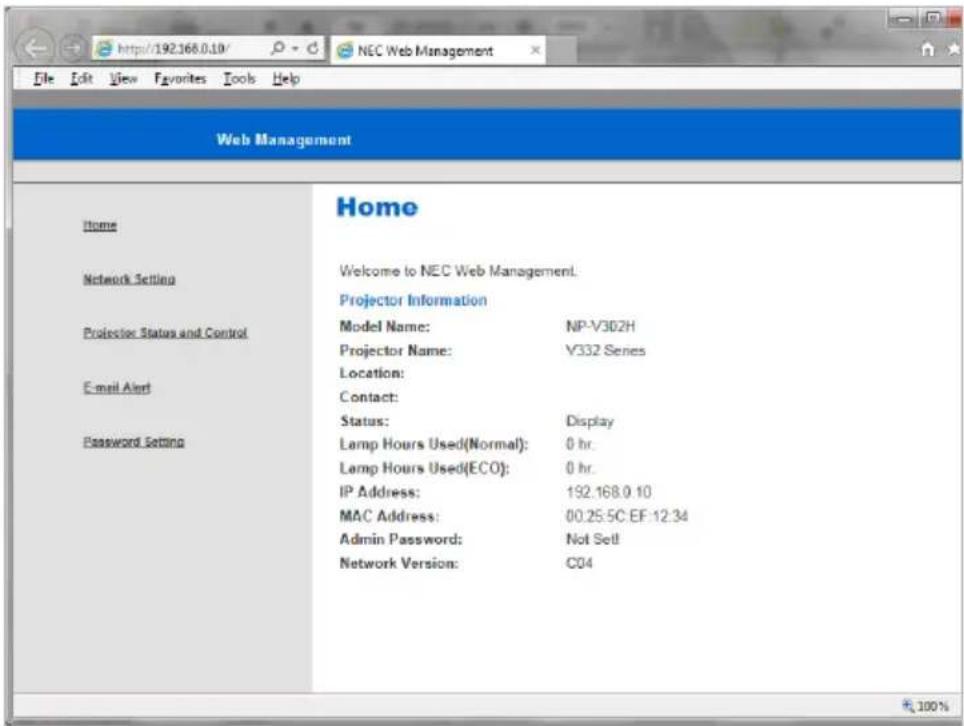
Task: Open the Home link in sidebar
Action: pos(100,225)
